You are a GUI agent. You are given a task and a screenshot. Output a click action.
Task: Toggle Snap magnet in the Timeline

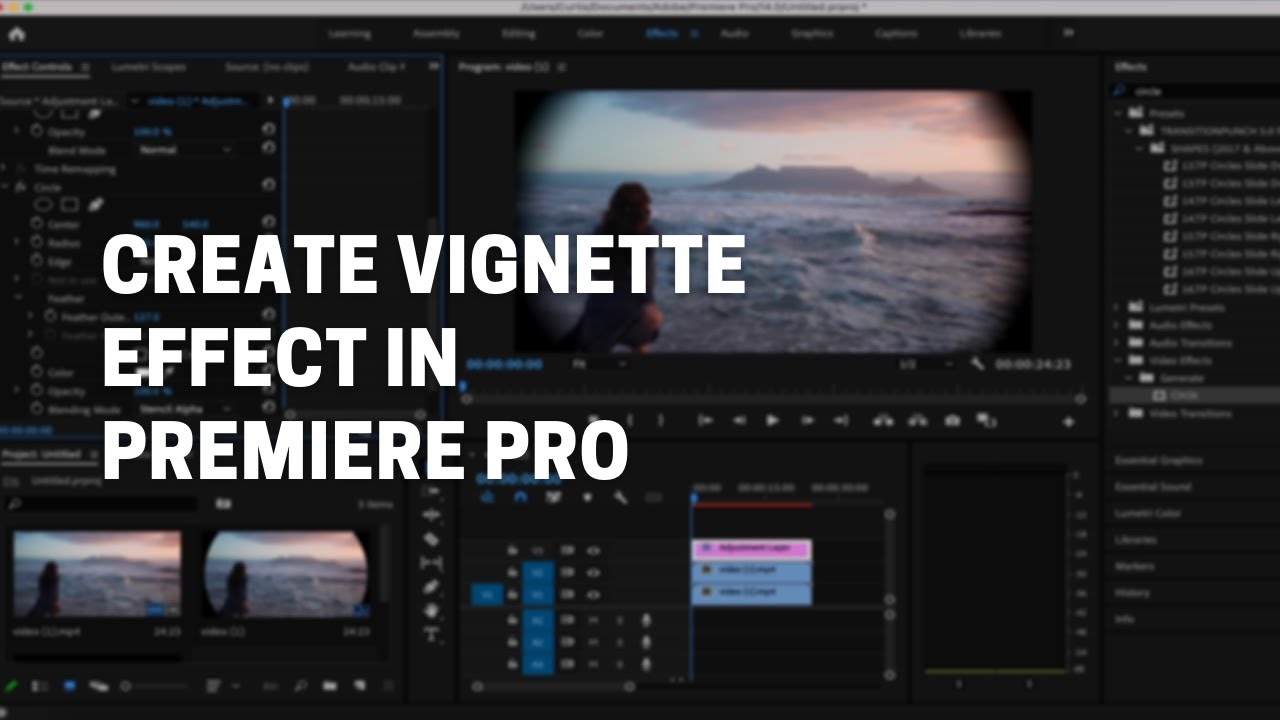pos(520,497)
